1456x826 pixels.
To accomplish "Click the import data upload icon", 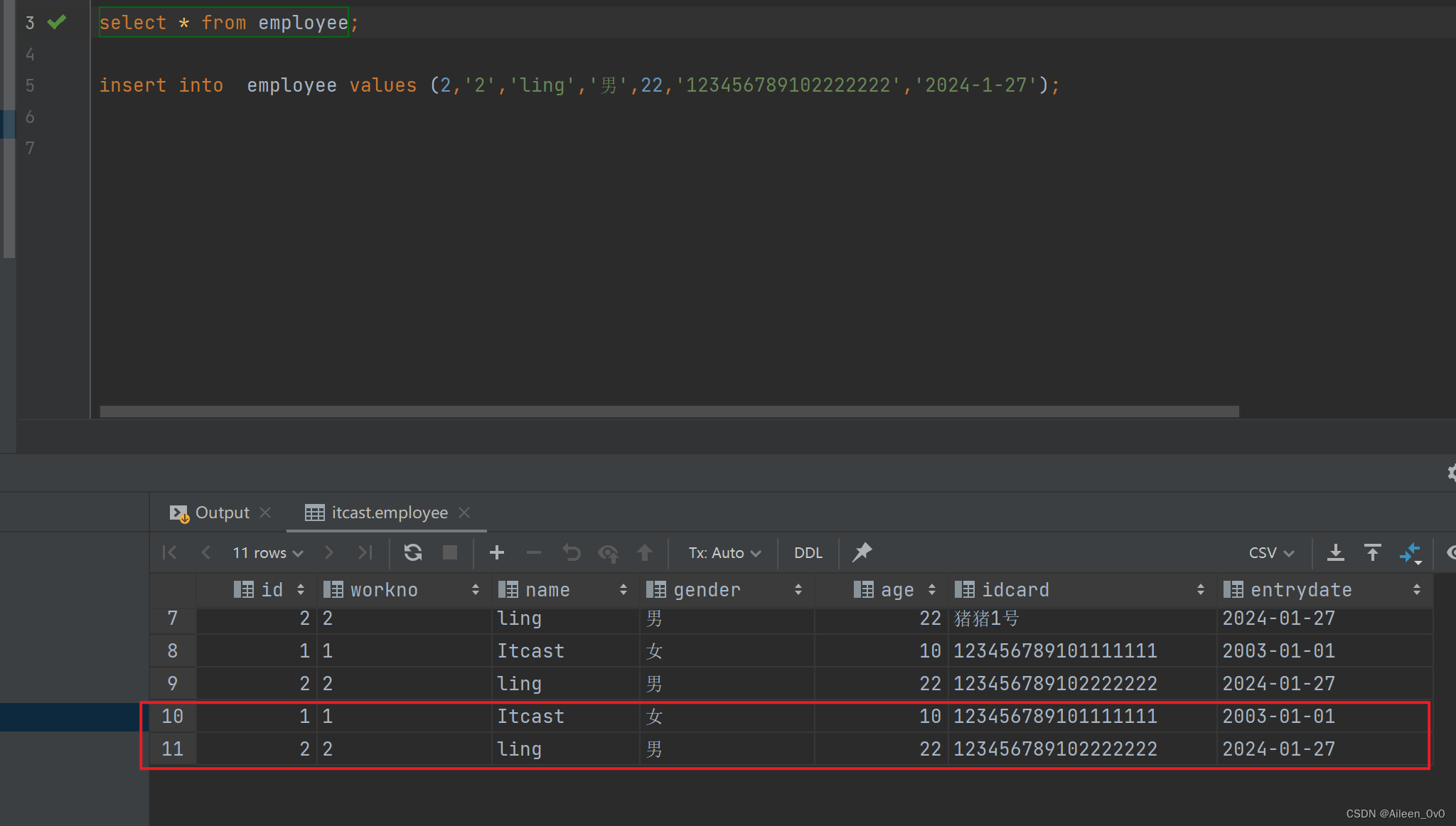I will 1373,552.
